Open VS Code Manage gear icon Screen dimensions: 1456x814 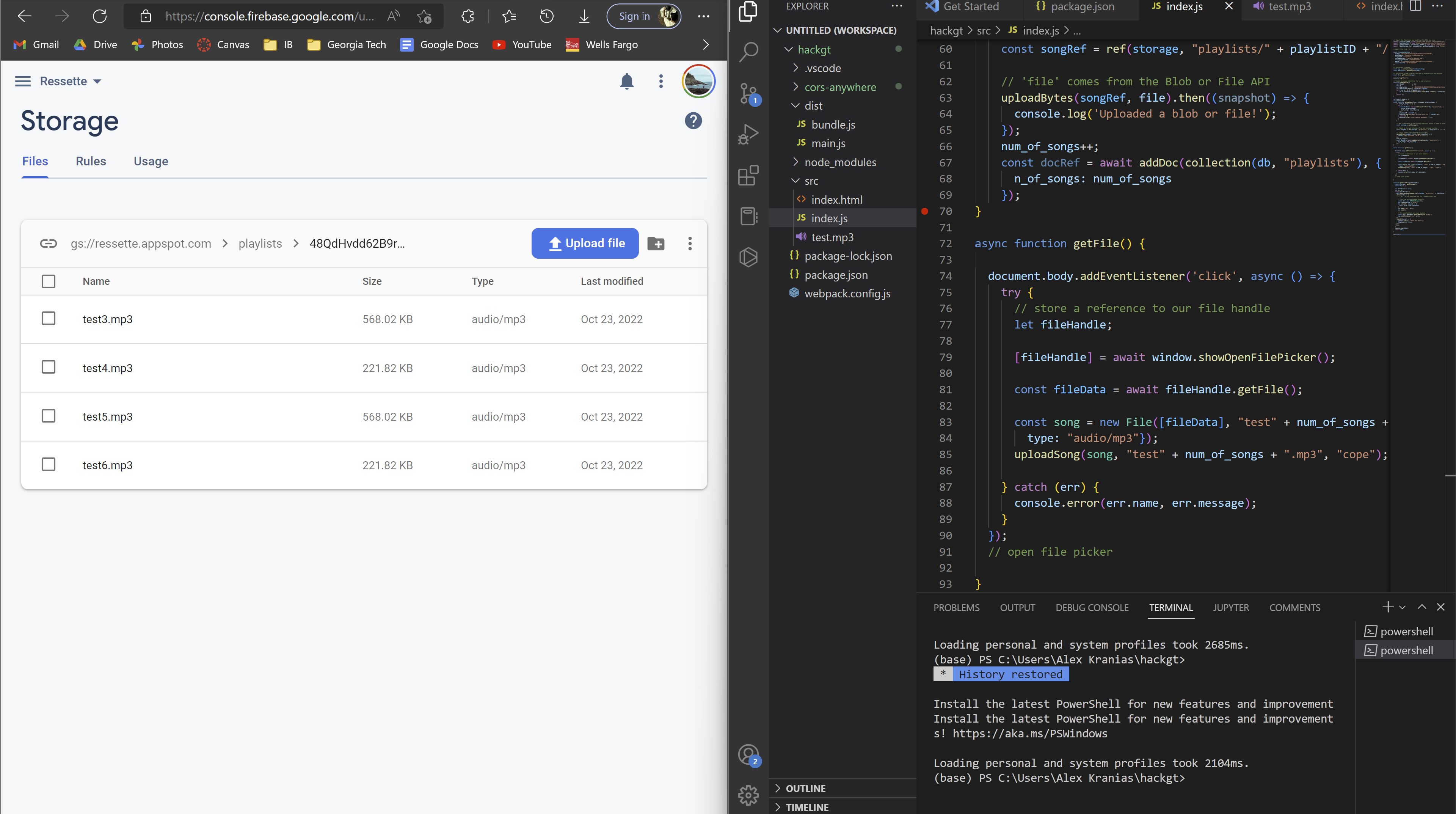tap(748, 795)
